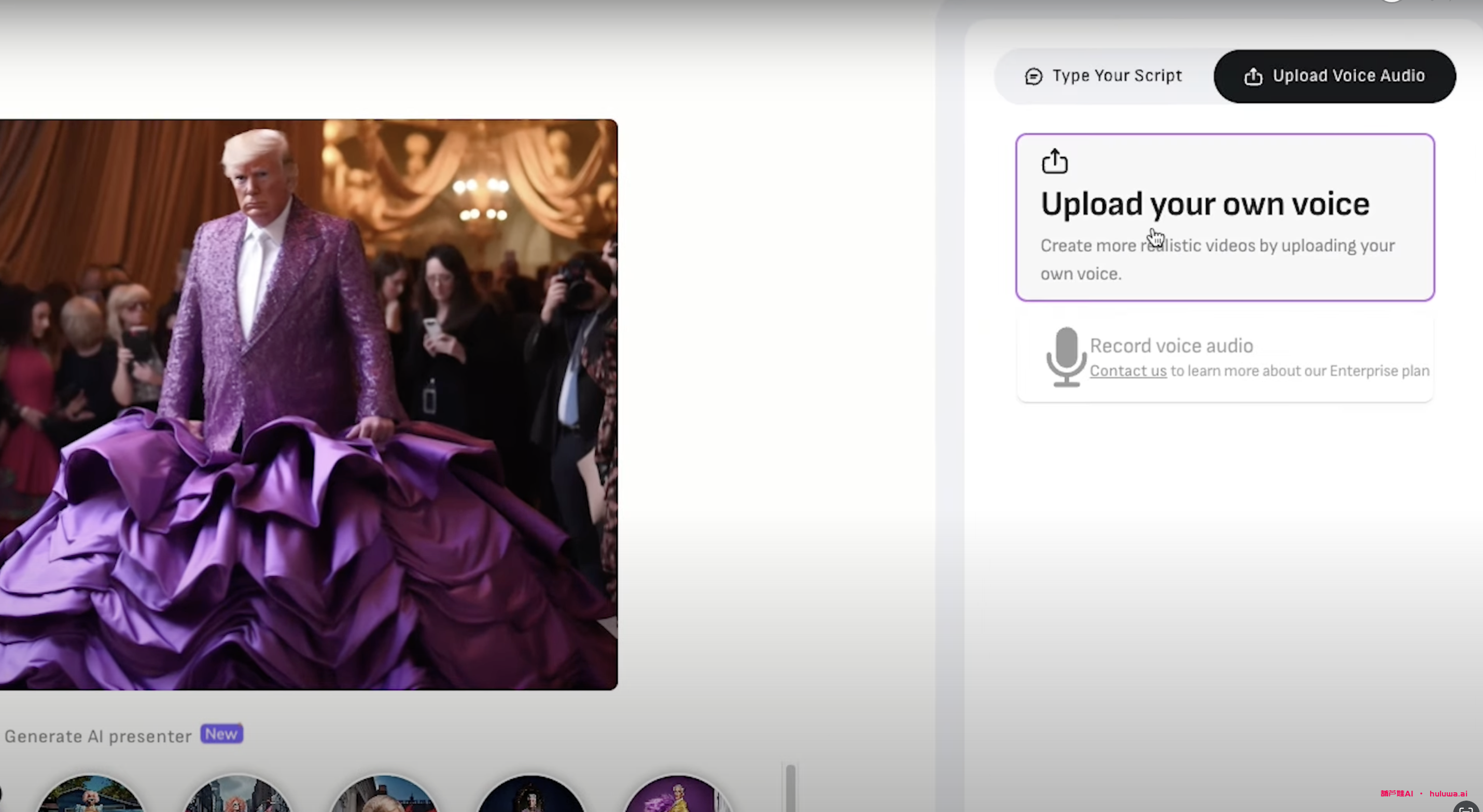Click the microphone icon for voice recording
The height and width of the screenshot is (812, 1483).
click(1062, 356)
